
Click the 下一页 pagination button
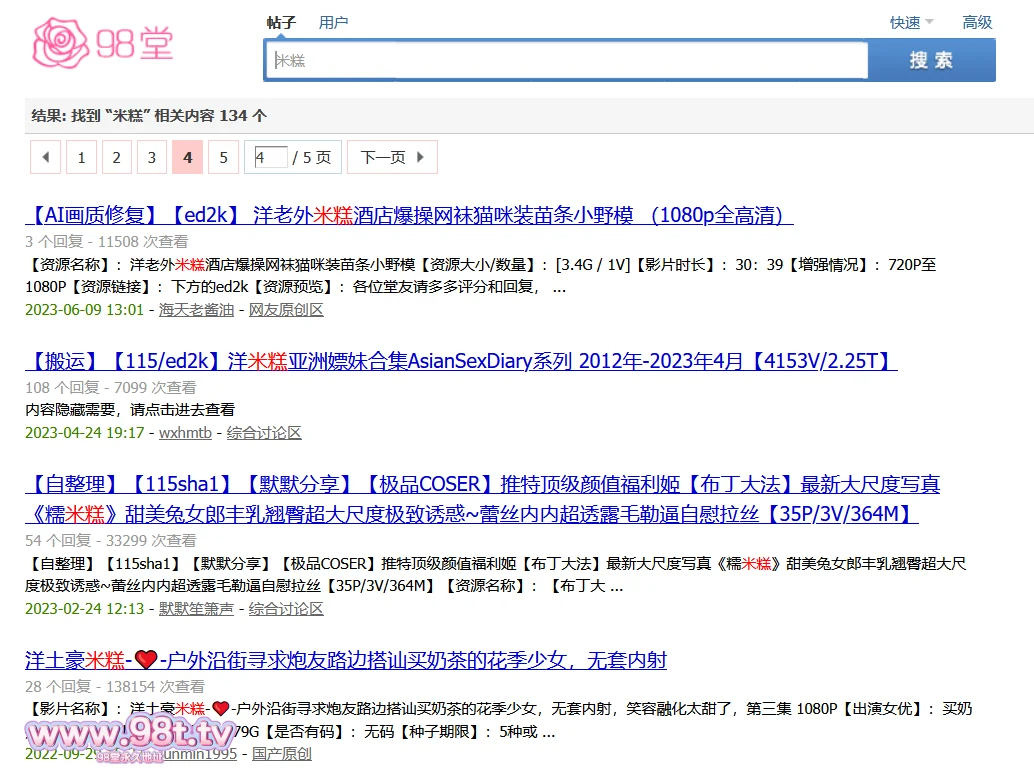coord(384,157)
